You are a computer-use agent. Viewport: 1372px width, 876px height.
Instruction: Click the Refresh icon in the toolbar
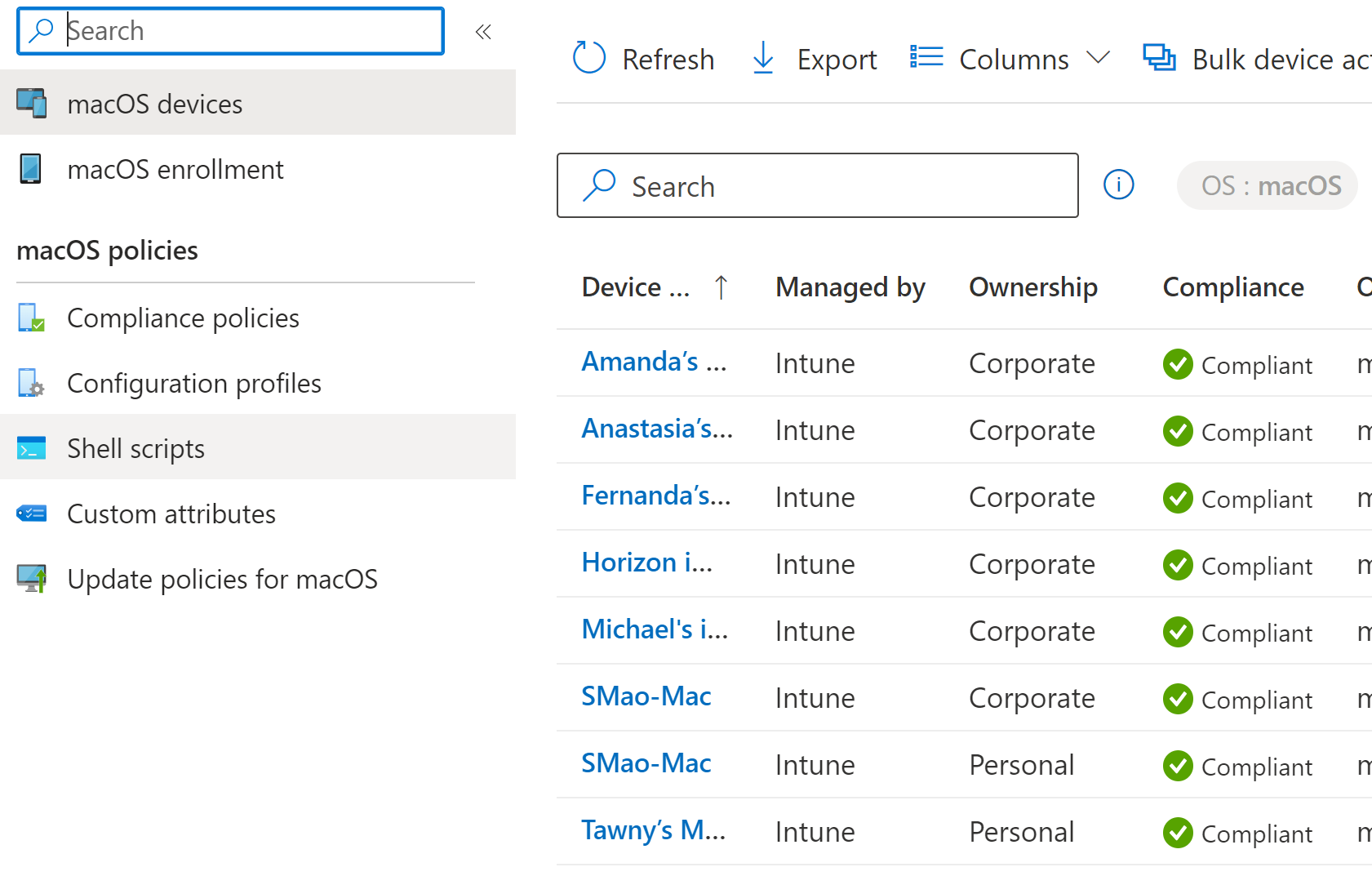(589, 58)
